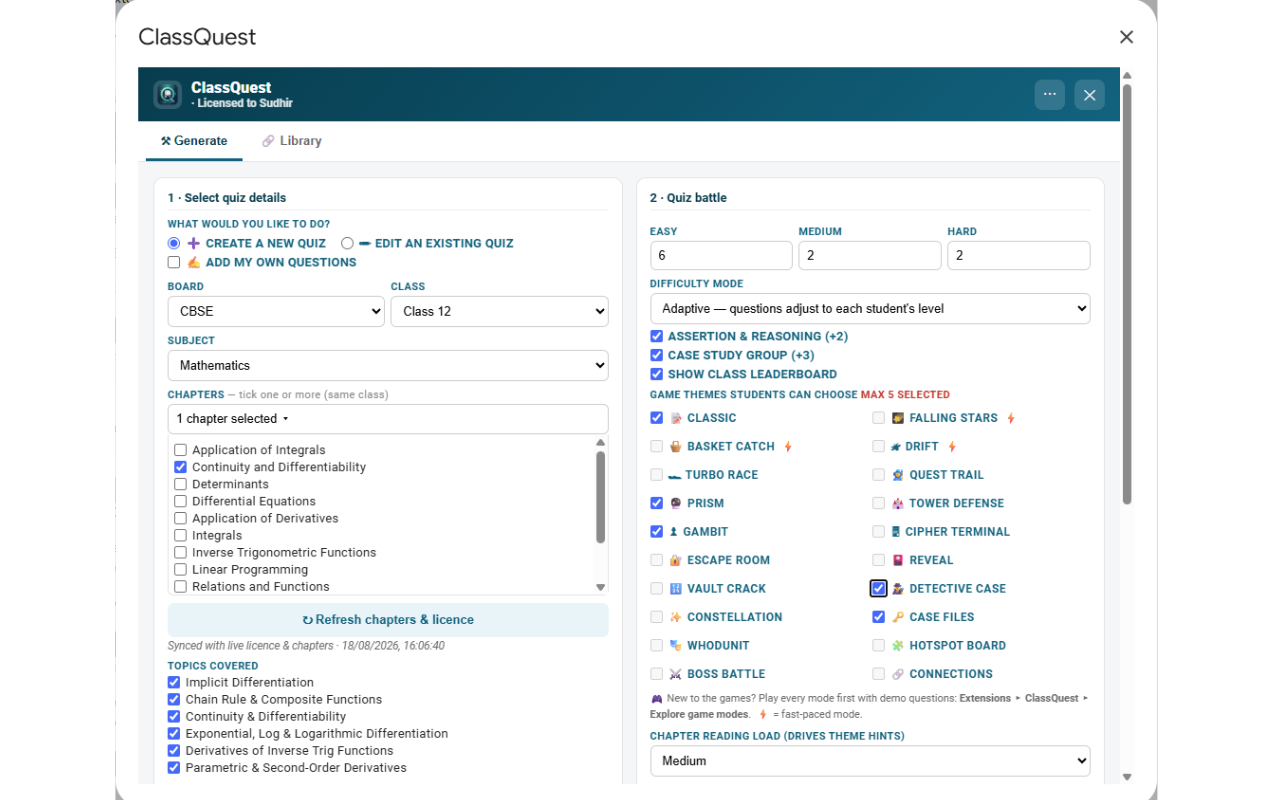This screenshot has height=800, width=1280.
Task: Click the X button in the teal header
Action: [1090, 94]
